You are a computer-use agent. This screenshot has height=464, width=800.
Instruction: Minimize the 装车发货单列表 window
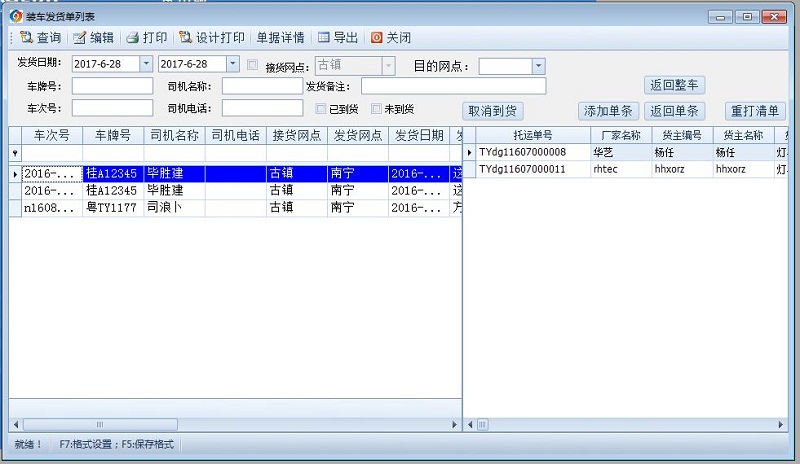720,17
